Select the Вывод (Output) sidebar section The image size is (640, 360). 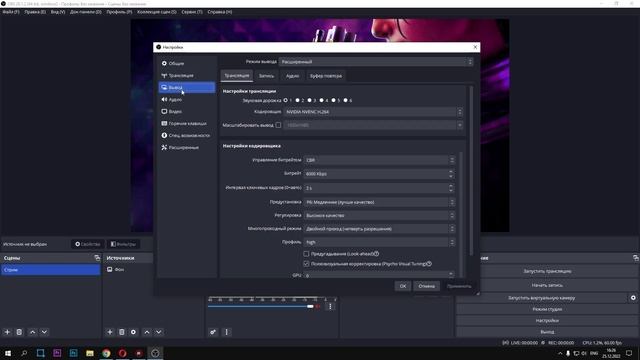click(x=187, y=87)
